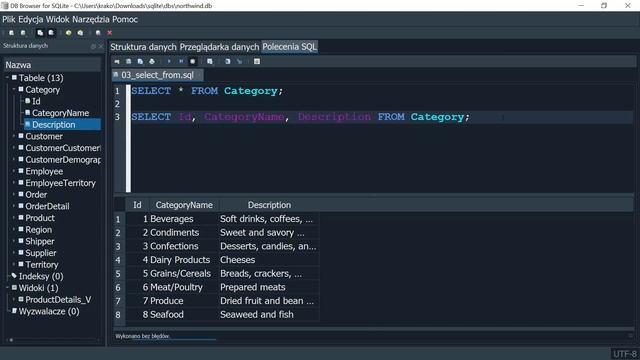Click the Nazwa column header
Screen dimensions: 640x360
coord(52,64)
